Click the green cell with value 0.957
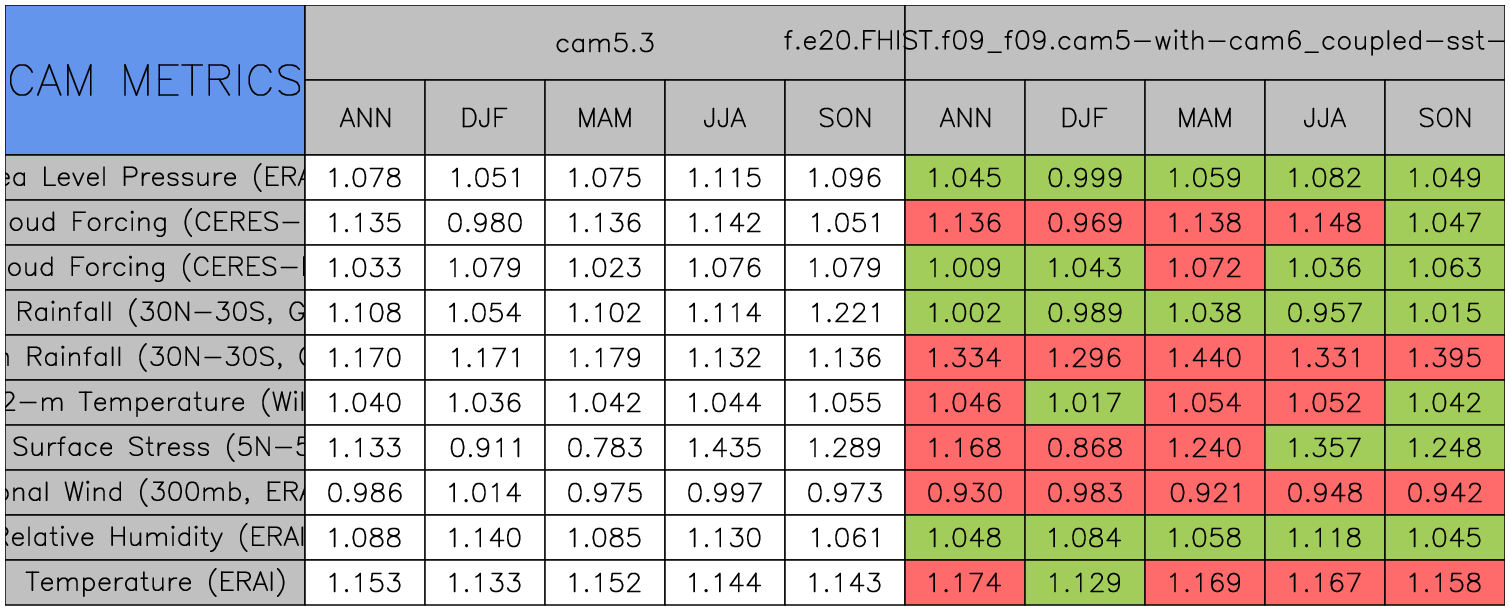The height and width of the screenshot is (611, 1510). click(x=1325, y=313)
